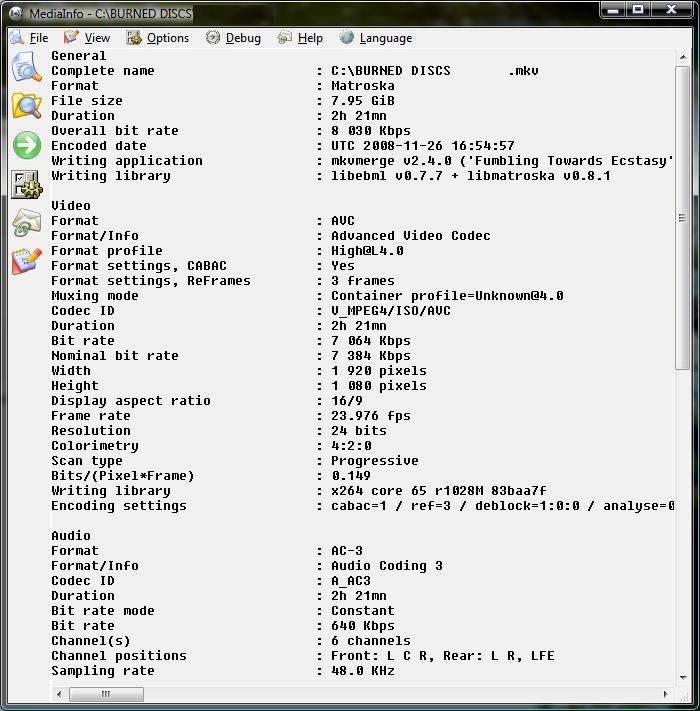The height and width of the screenshot is (711, 700).
Task: Open the File menu
Action: click(29, 38)
